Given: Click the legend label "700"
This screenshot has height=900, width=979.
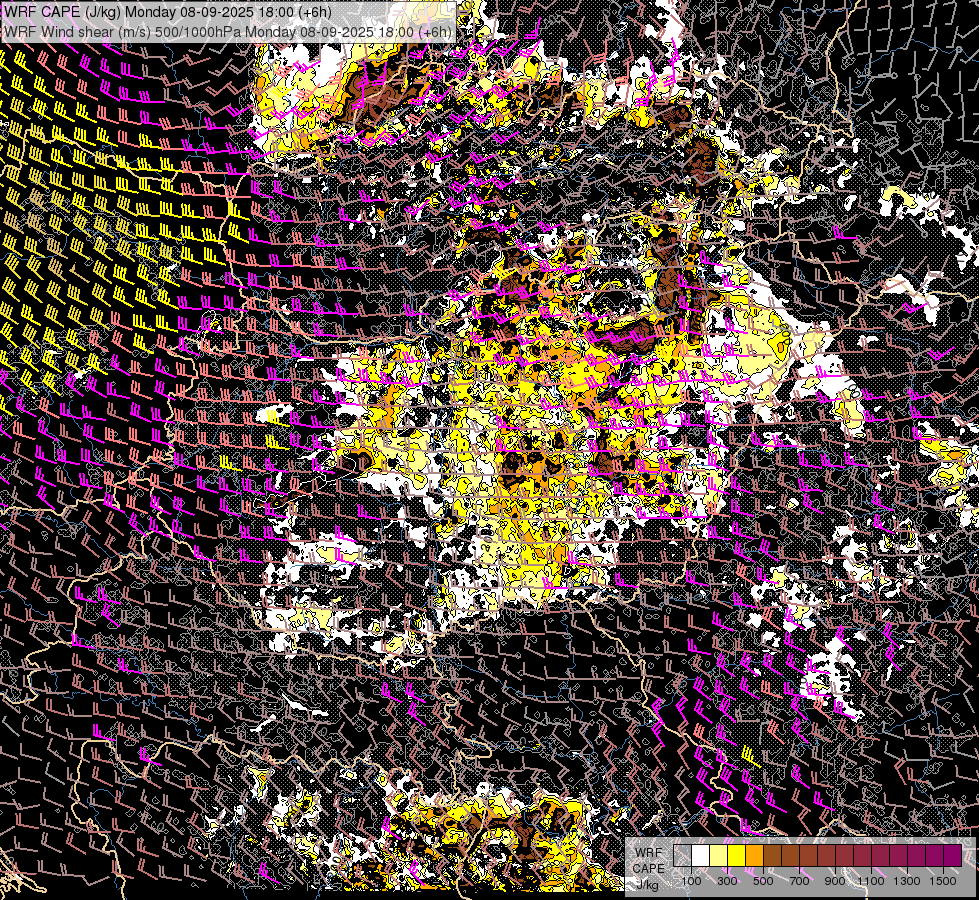Looking at the screenshot, I should coord(799,881).
